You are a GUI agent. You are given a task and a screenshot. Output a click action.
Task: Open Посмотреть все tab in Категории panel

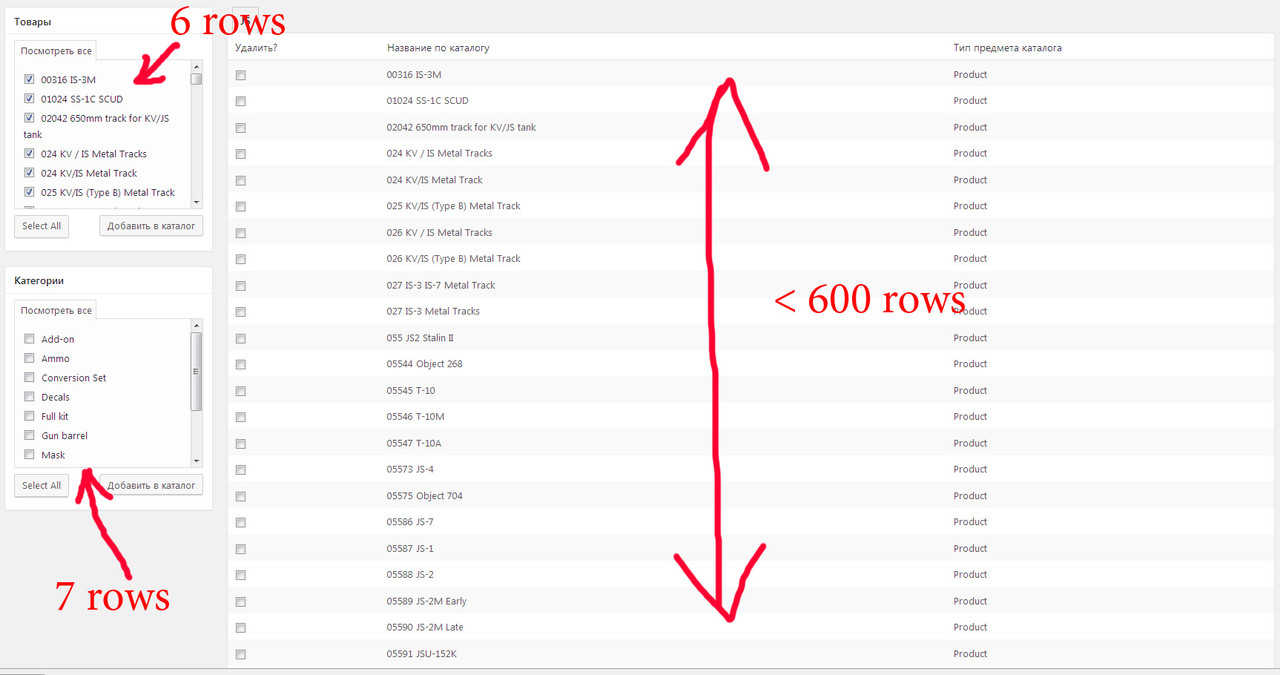56,310
